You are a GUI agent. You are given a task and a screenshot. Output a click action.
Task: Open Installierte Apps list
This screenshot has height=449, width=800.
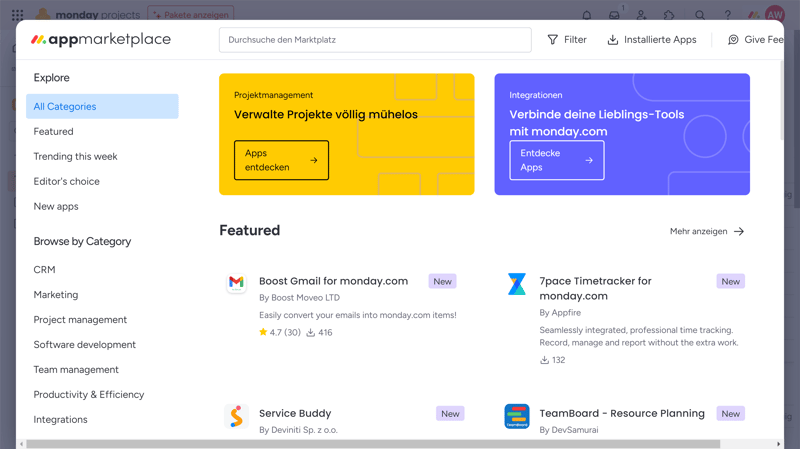pyautogui.click(x=651, y=40)
